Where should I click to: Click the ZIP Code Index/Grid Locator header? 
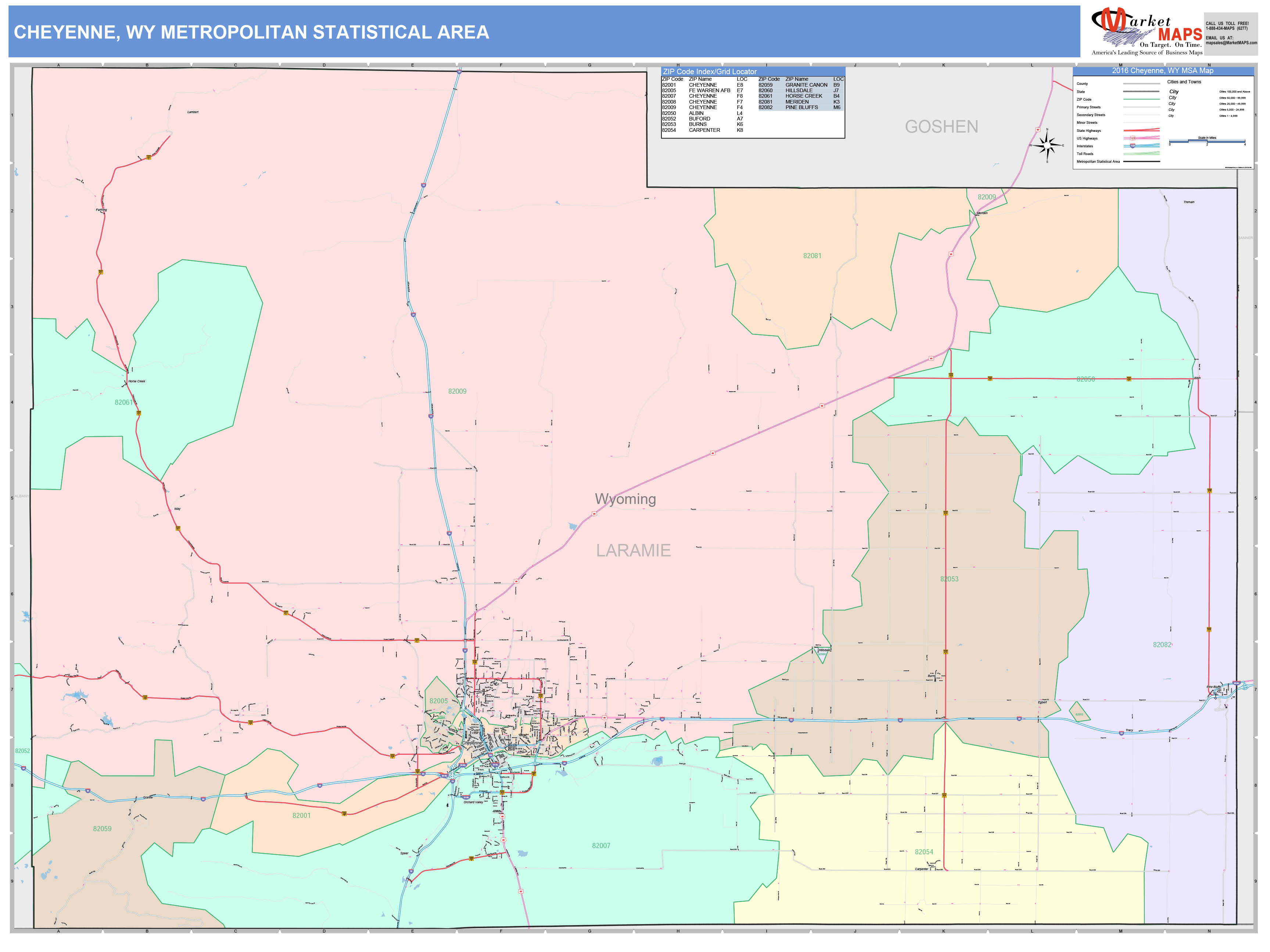click(x=709, y=72)
